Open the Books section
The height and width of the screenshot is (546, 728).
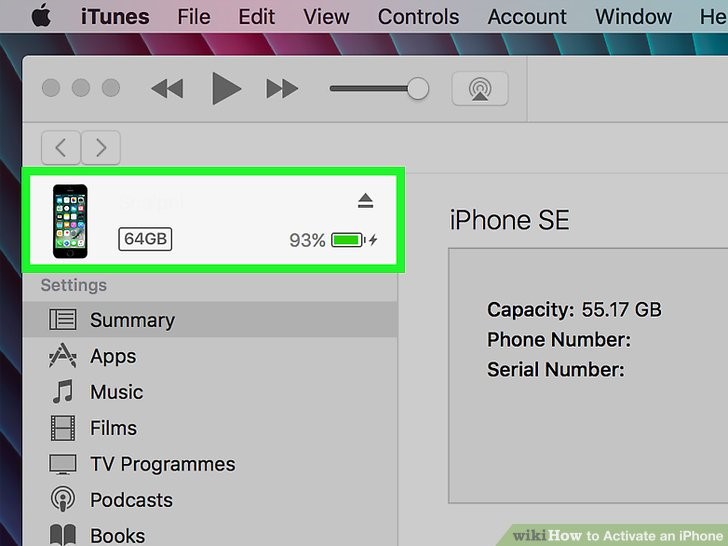(210, 534)
